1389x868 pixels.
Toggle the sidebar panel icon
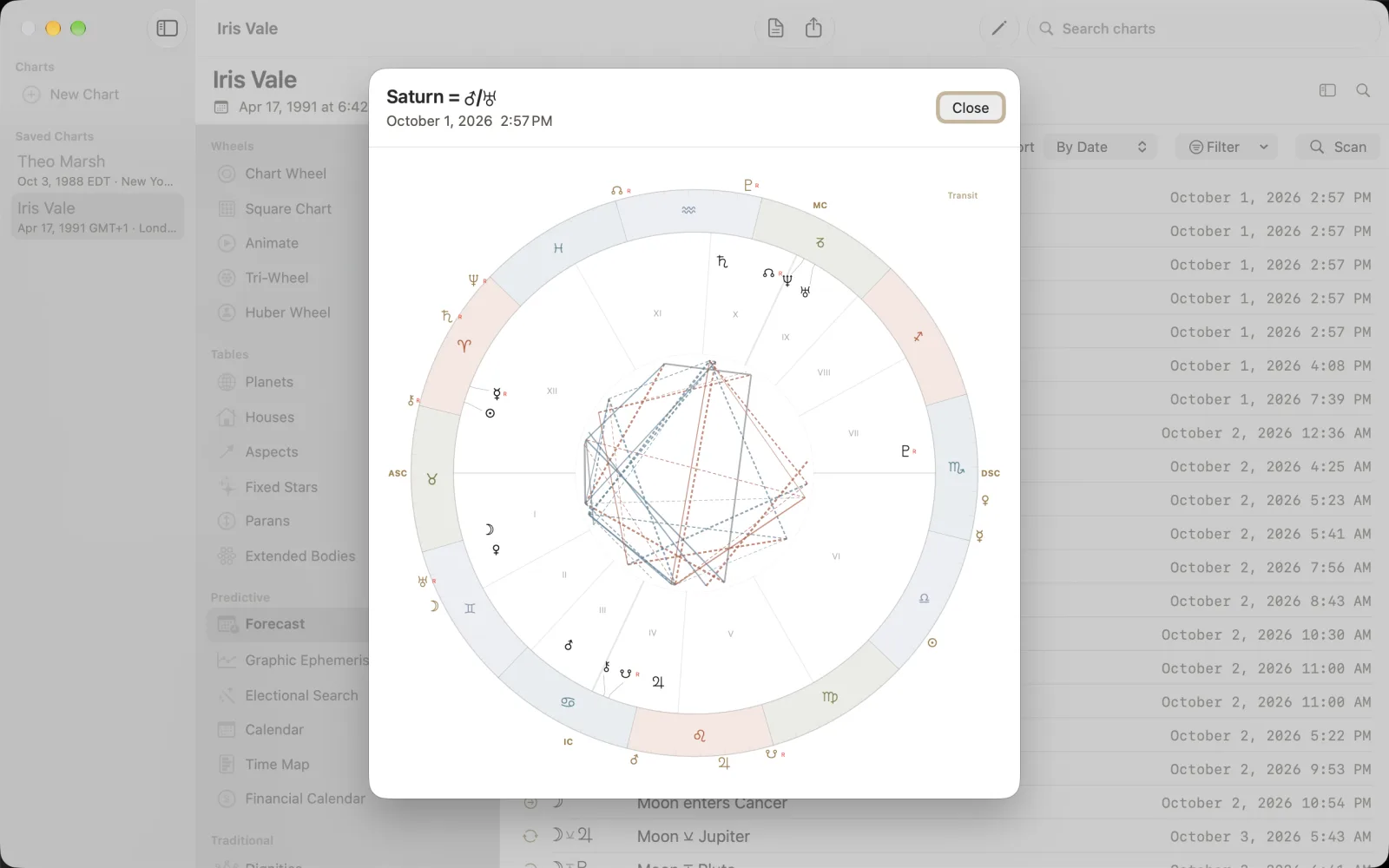168,29
